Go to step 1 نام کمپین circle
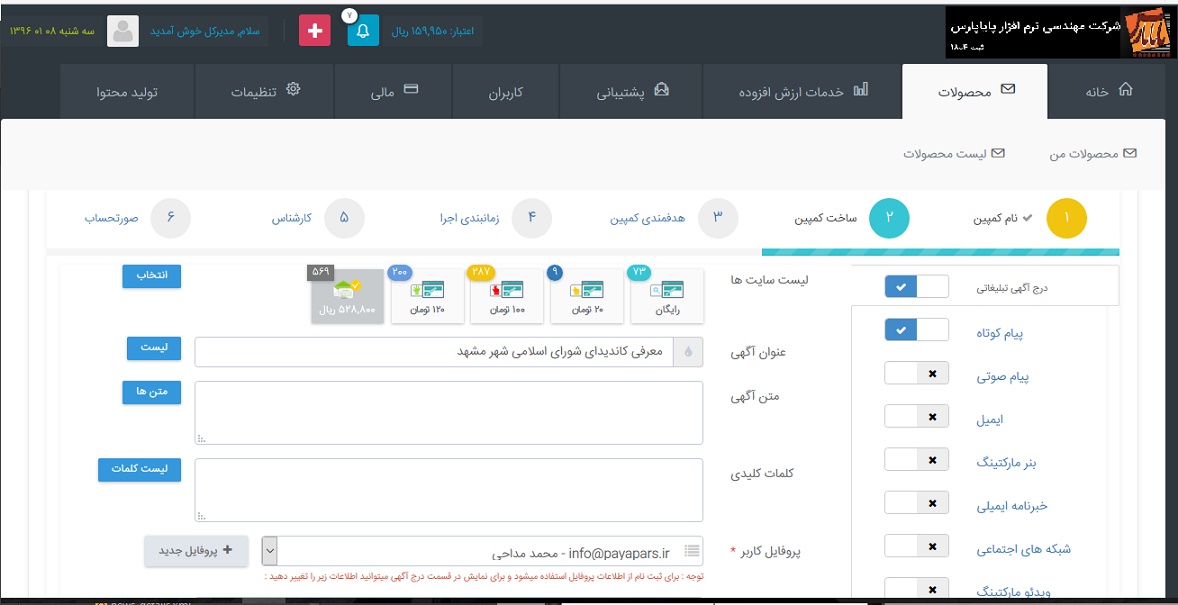This screenshot has height=605, width=1178. coord(1067,218)
